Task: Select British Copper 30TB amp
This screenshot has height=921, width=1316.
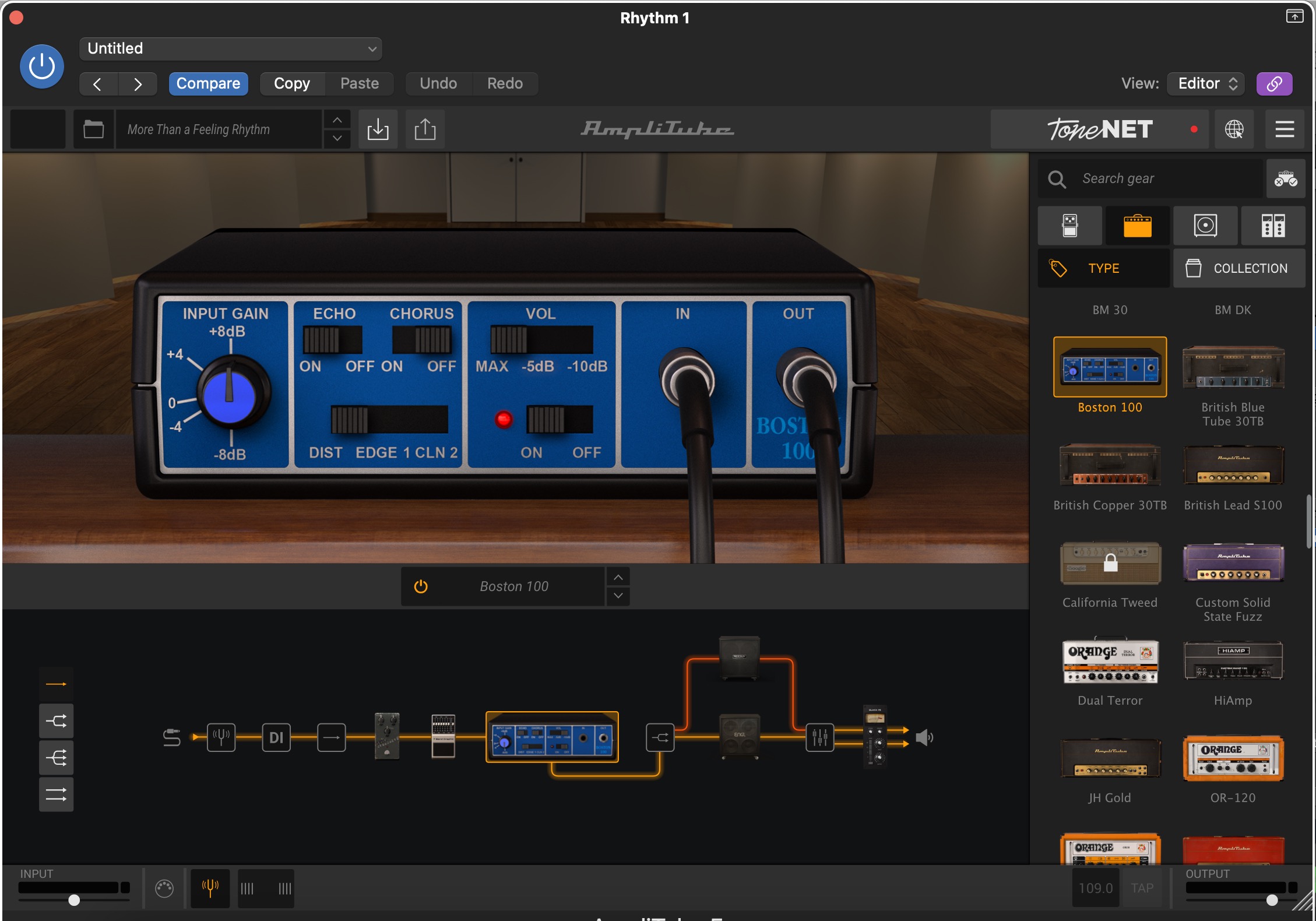Action: 1110,465
